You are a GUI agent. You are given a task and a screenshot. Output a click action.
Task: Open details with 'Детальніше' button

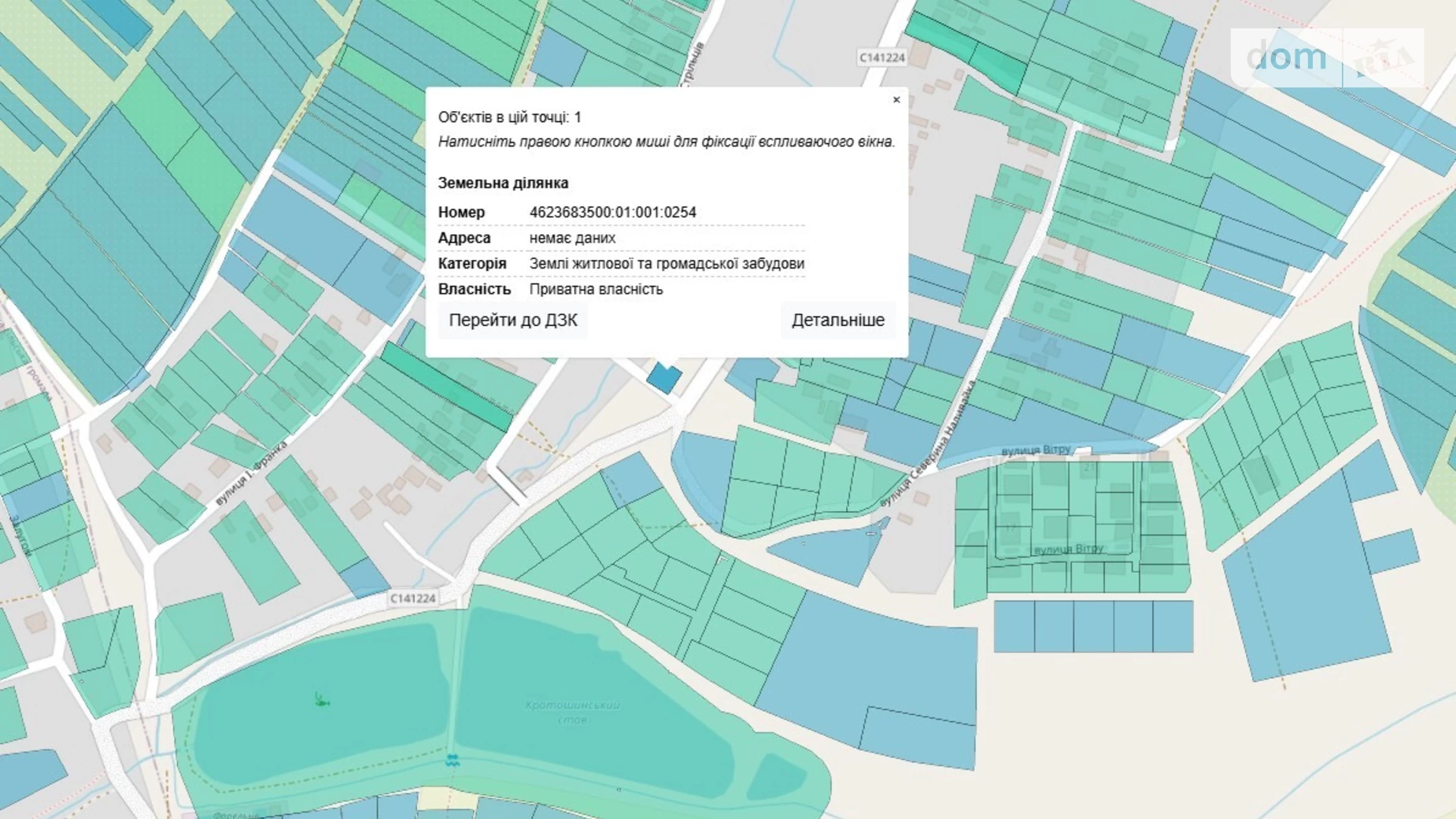click(837, 321)
